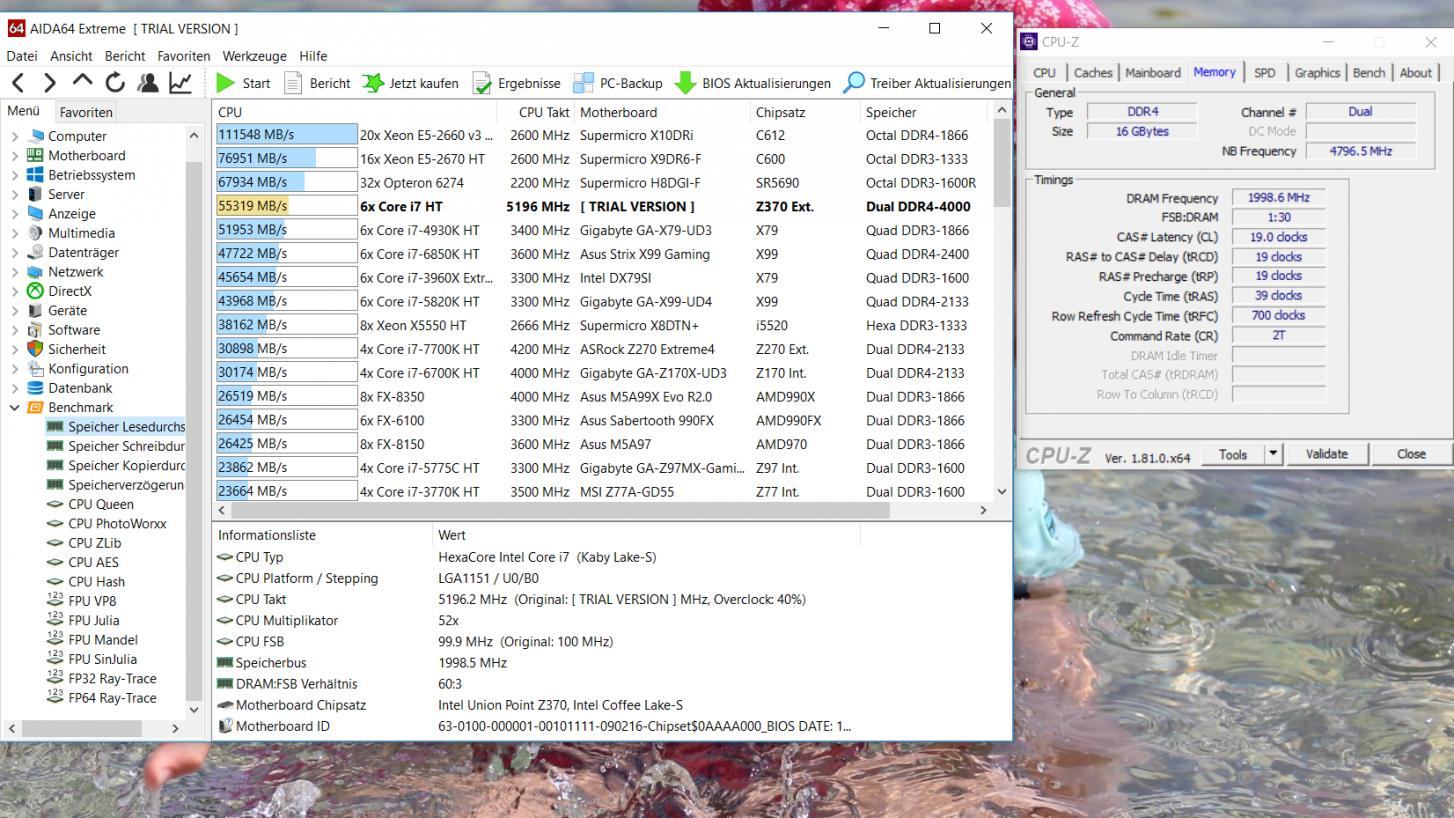Expand the Betriebssystem tree node
The height and width of the screenshot is (818, 1454).
[x=15, y=175]
